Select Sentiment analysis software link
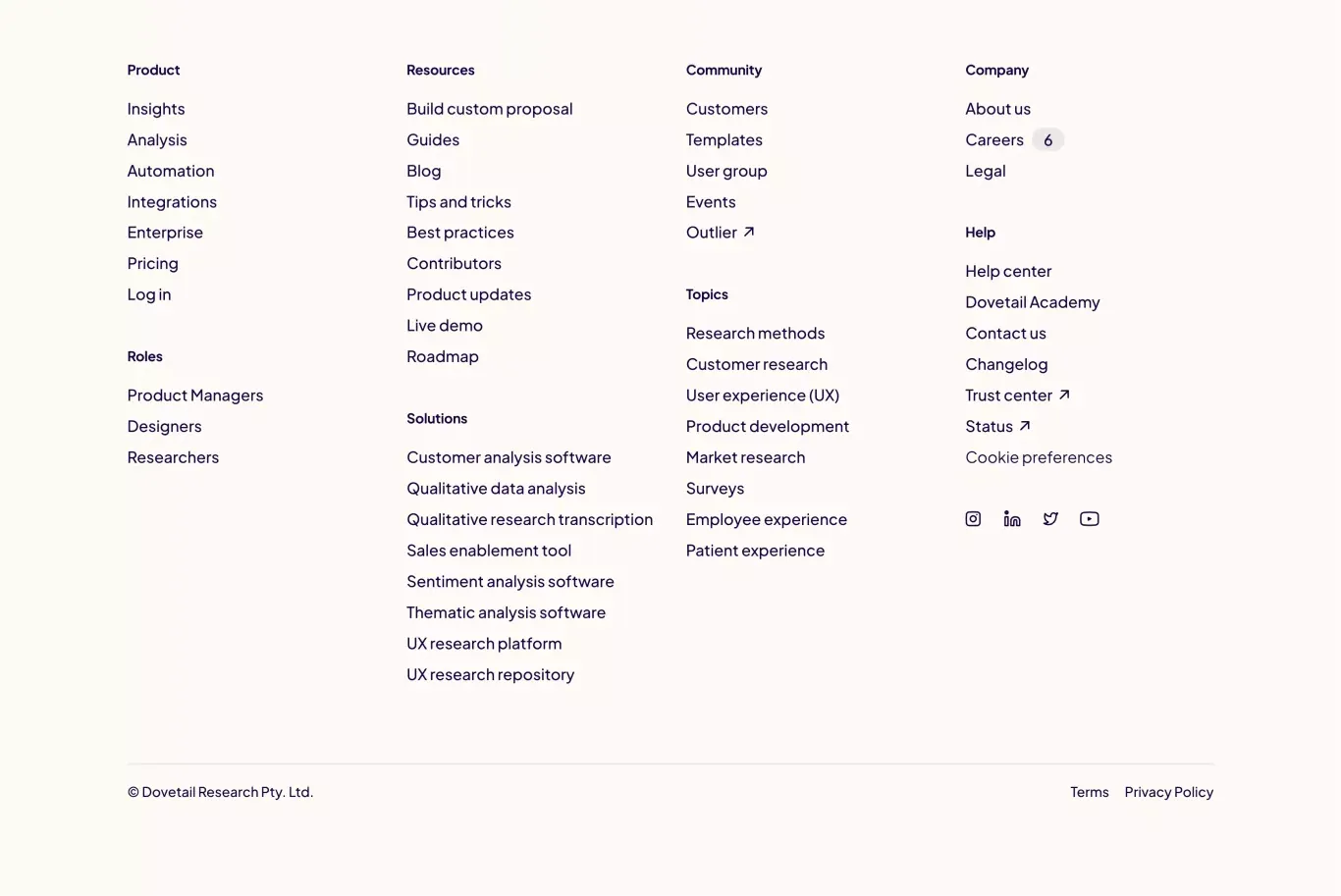 [510, 581]
